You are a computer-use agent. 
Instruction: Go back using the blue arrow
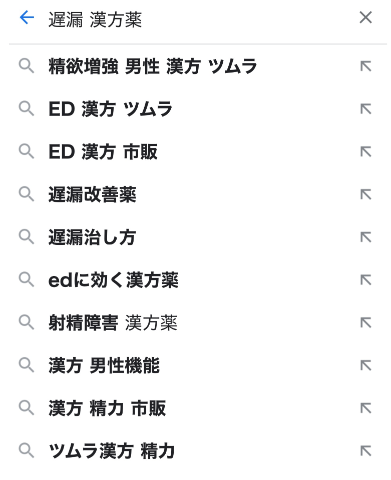[27, 18]
